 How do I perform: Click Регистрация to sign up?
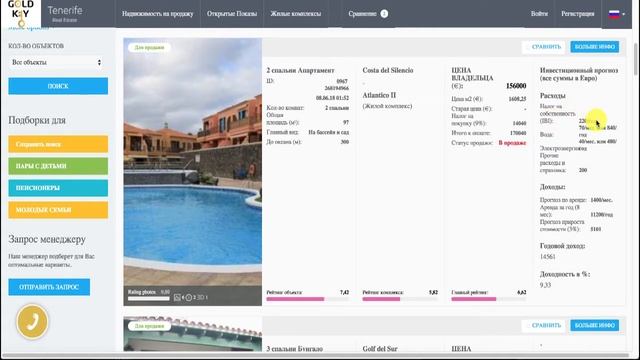pyautogui.click(x=578, y=14)
